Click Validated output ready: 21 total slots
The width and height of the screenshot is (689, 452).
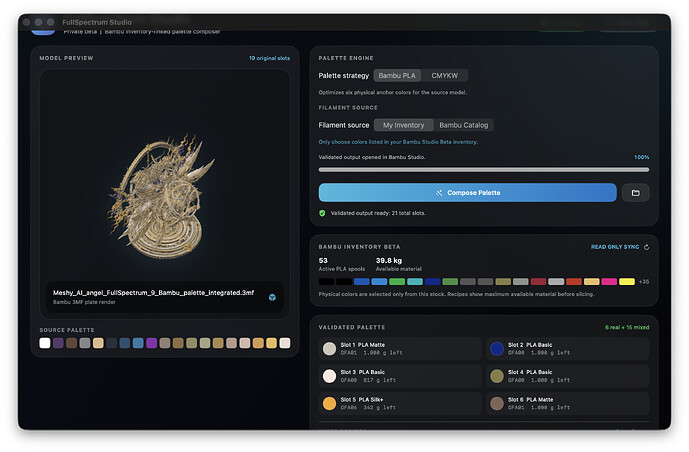(378, 213)
